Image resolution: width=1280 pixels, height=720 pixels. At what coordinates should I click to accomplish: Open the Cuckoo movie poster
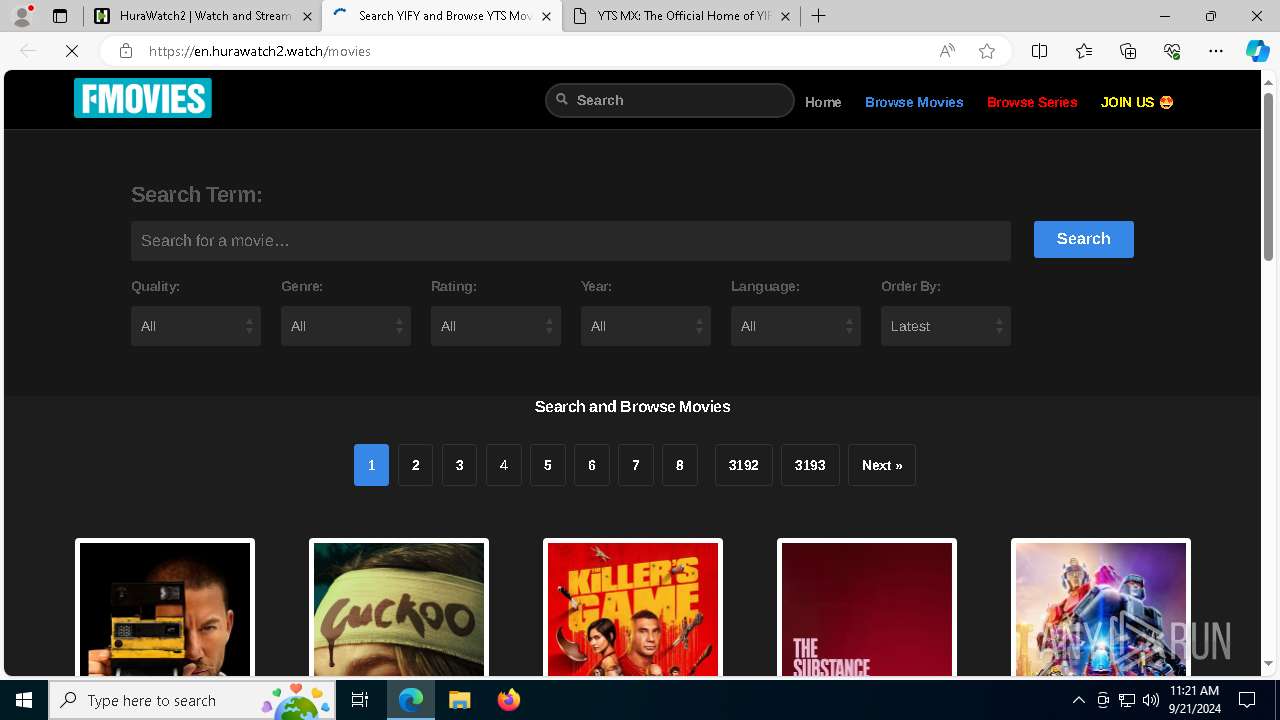pyautogui.click(x=399, y=608)
